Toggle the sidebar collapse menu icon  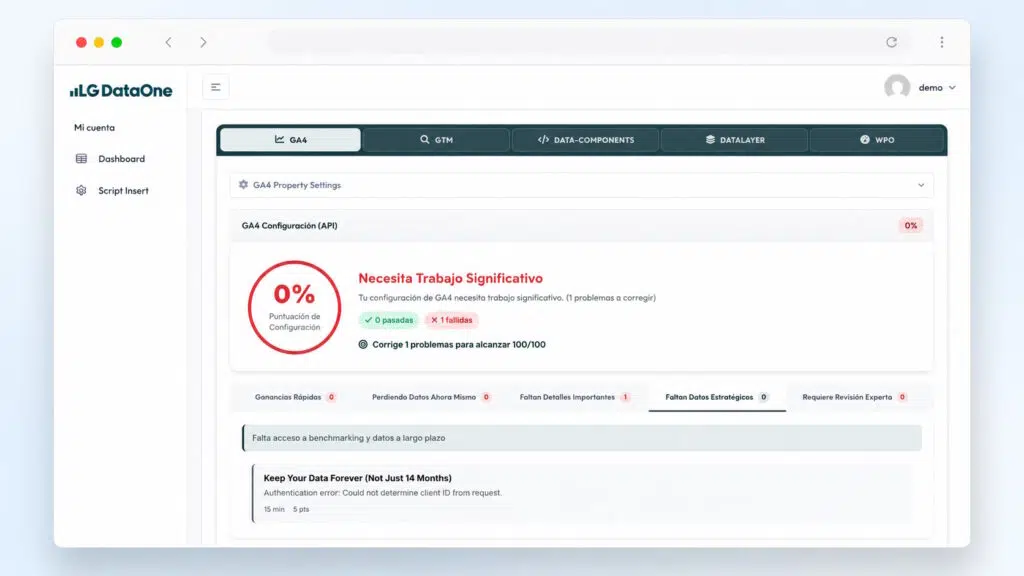tap(216, 87)
